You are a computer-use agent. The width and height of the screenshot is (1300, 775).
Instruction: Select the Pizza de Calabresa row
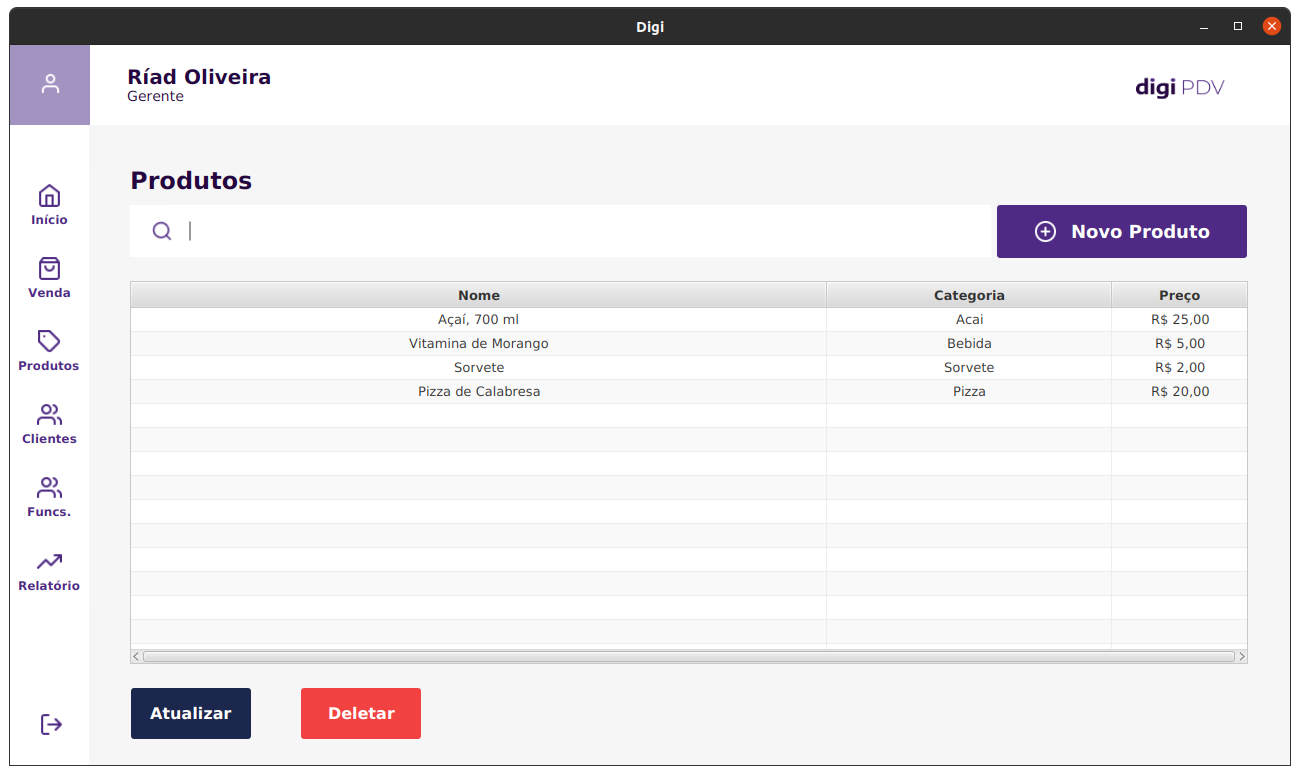click(x=689, y=392)
